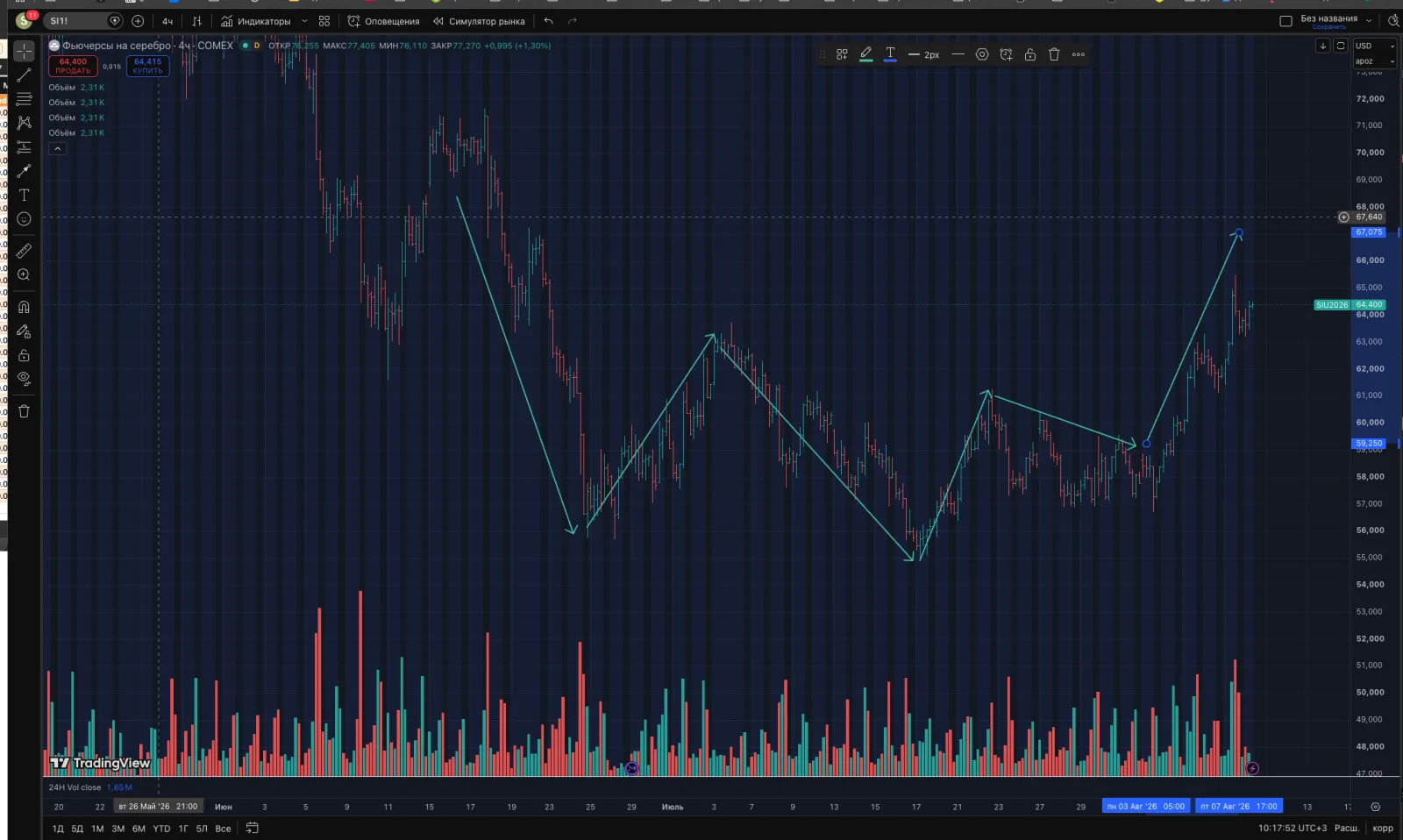Viewport: 1403px width, 840px height.
Task: Open the layout setup square icon
Action: pos(1285,21)
